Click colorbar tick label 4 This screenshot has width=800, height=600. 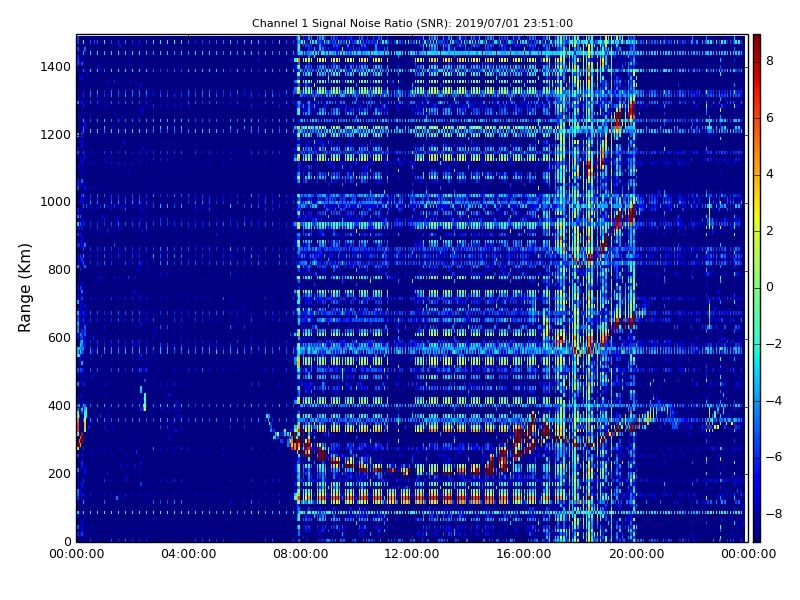770,174
